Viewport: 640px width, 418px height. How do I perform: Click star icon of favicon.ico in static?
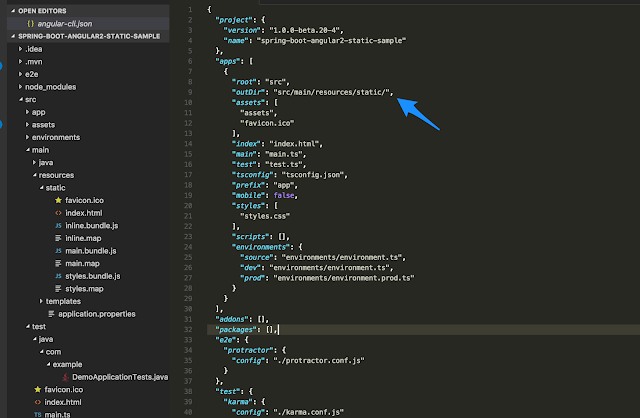58,200
